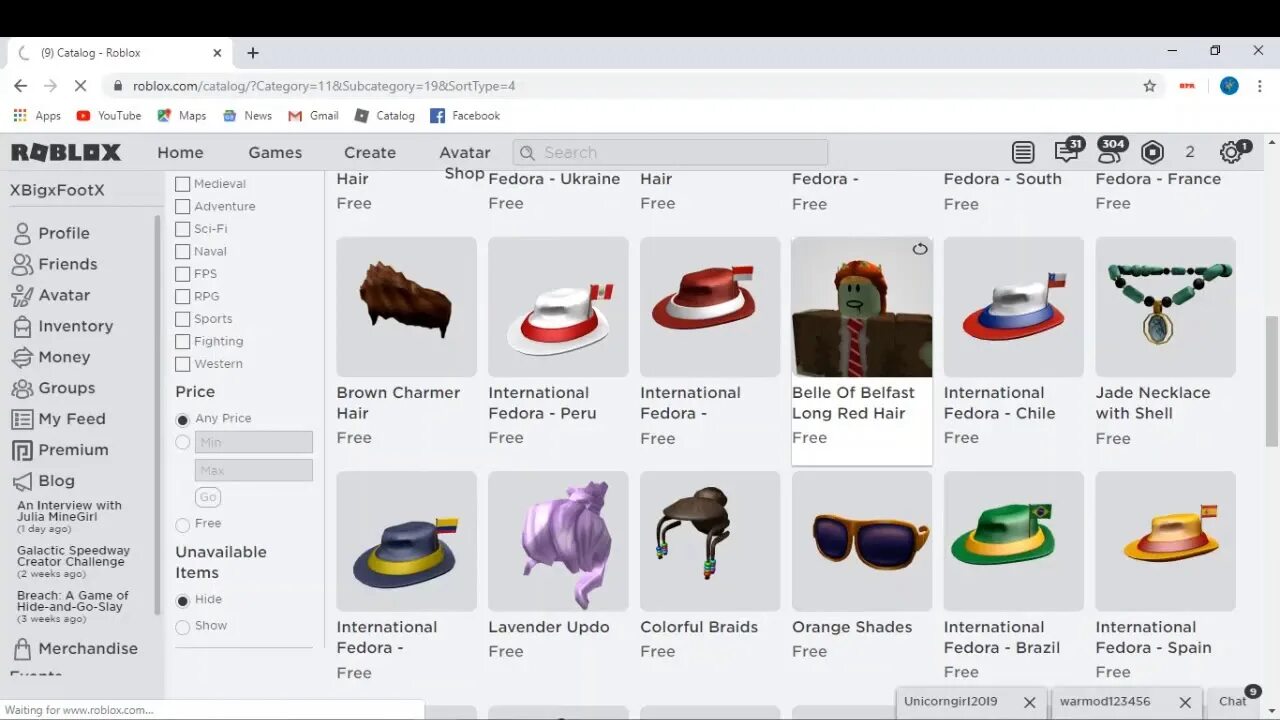Open Inventory from the sidebar
Viewport: 1280px width, 720px height.
coord(62,326)
